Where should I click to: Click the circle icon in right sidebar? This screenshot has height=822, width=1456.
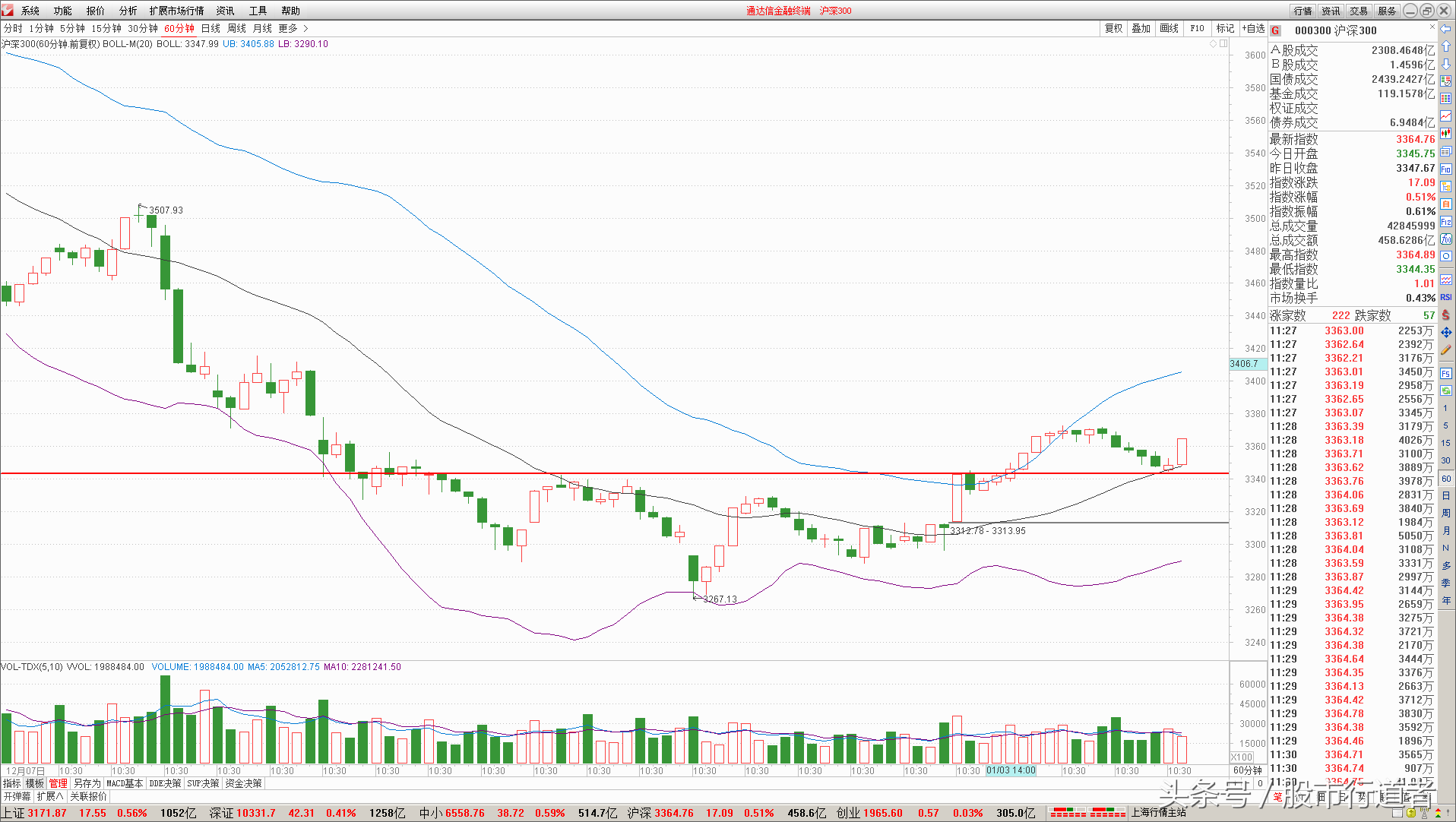(x=1446, y=256)
